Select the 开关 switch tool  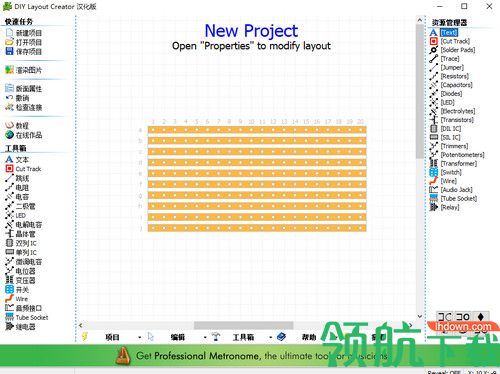point(17,290)
